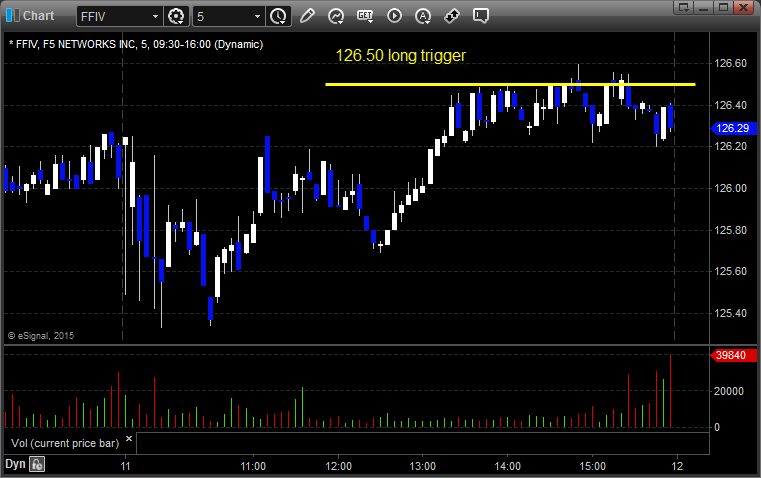Toggle the Dyn lock icon
The height and width of the screenshot is (478, 761).
click(37, 464)
